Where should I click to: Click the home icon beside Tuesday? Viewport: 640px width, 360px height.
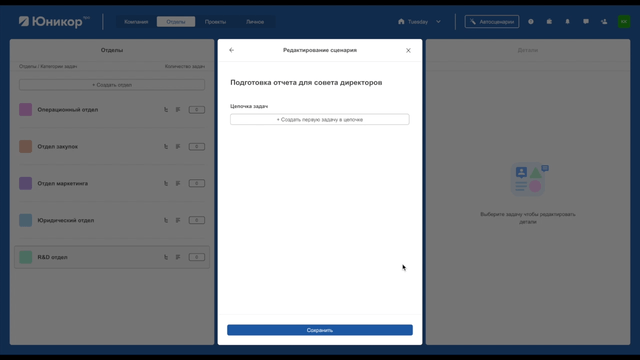point(401,22)
